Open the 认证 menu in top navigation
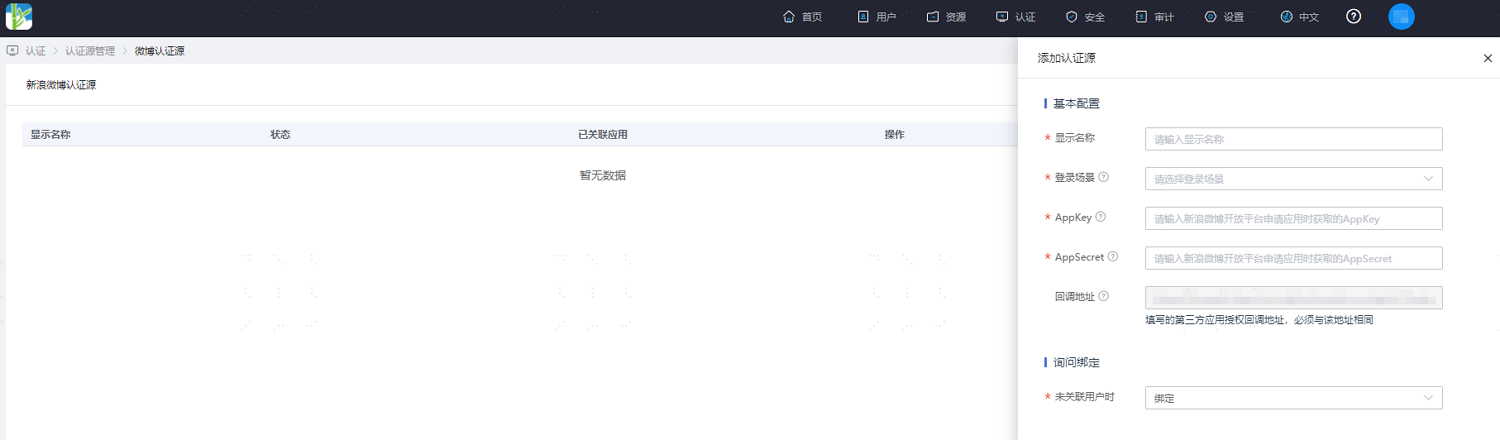 pyautogui.click(x=1025, y=17)
